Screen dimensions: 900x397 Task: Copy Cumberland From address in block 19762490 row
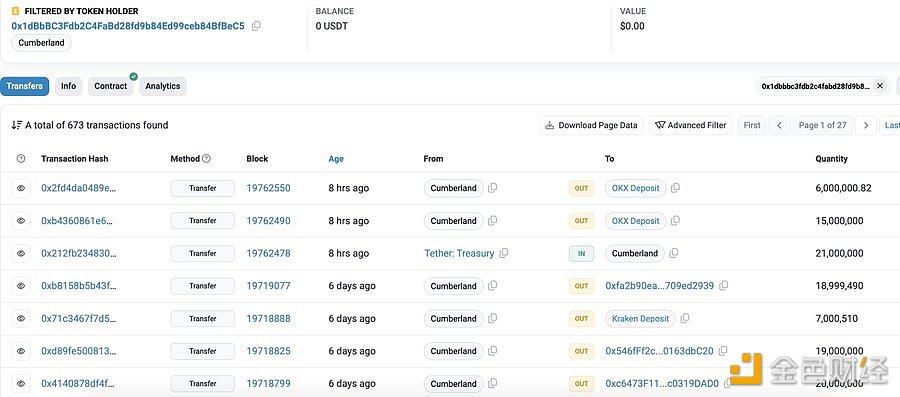point(492,220)
